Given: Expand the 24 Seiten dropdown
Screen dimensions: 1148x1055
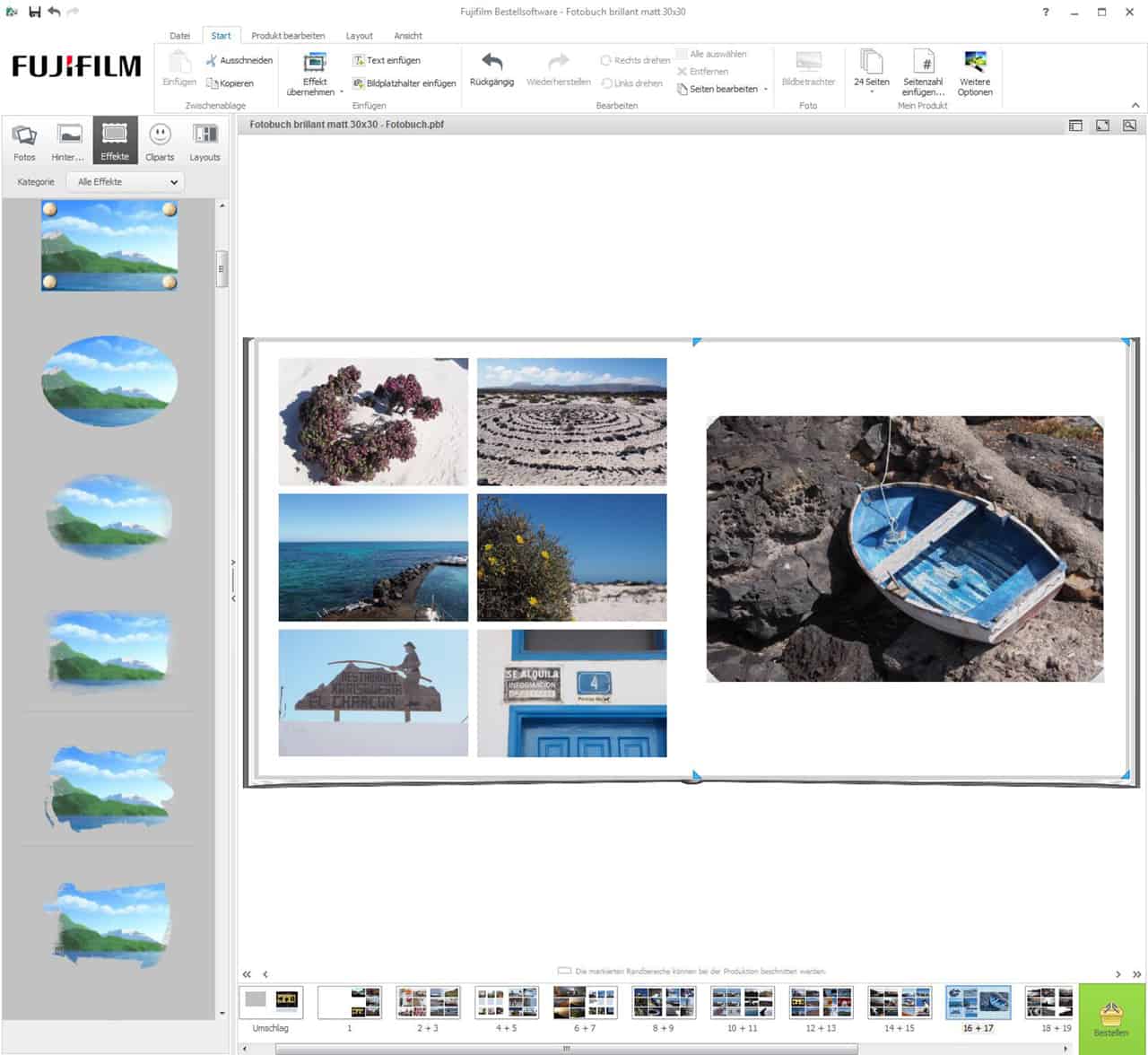Looking at the screenshot, I should coord(871,72).
